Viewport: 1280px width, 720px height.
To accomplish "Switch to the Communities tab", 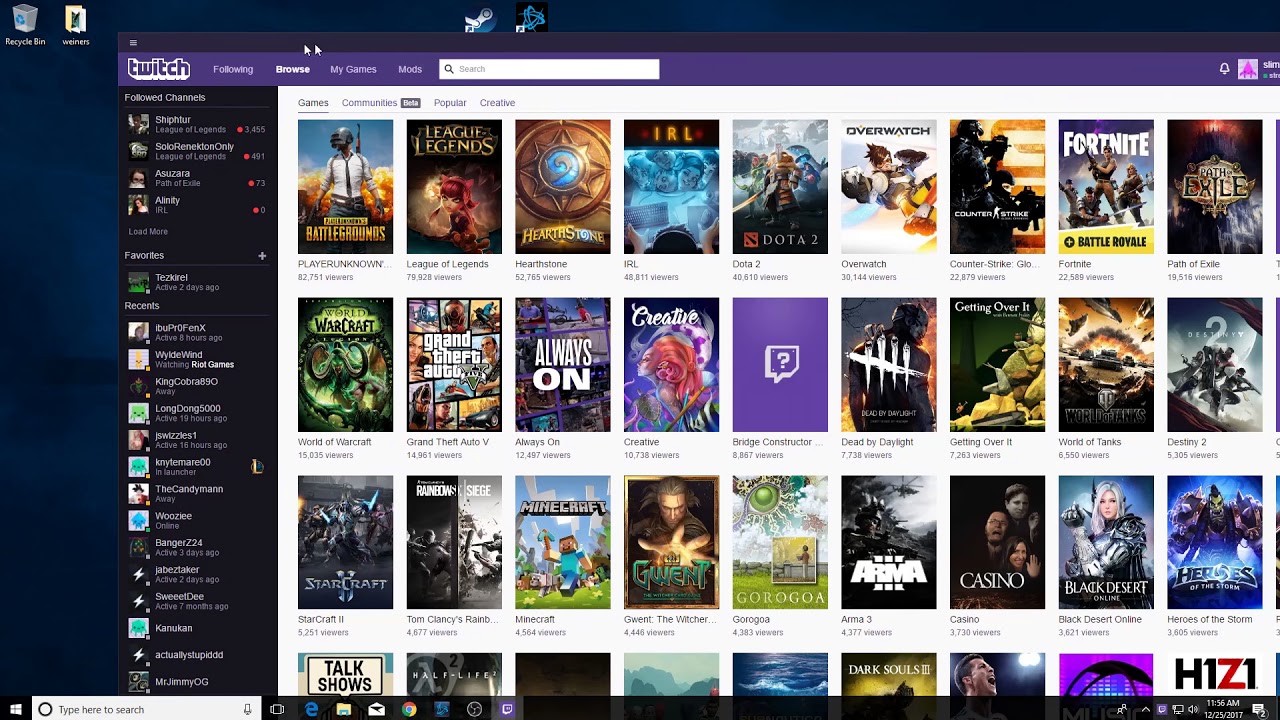I will point(369,103).
